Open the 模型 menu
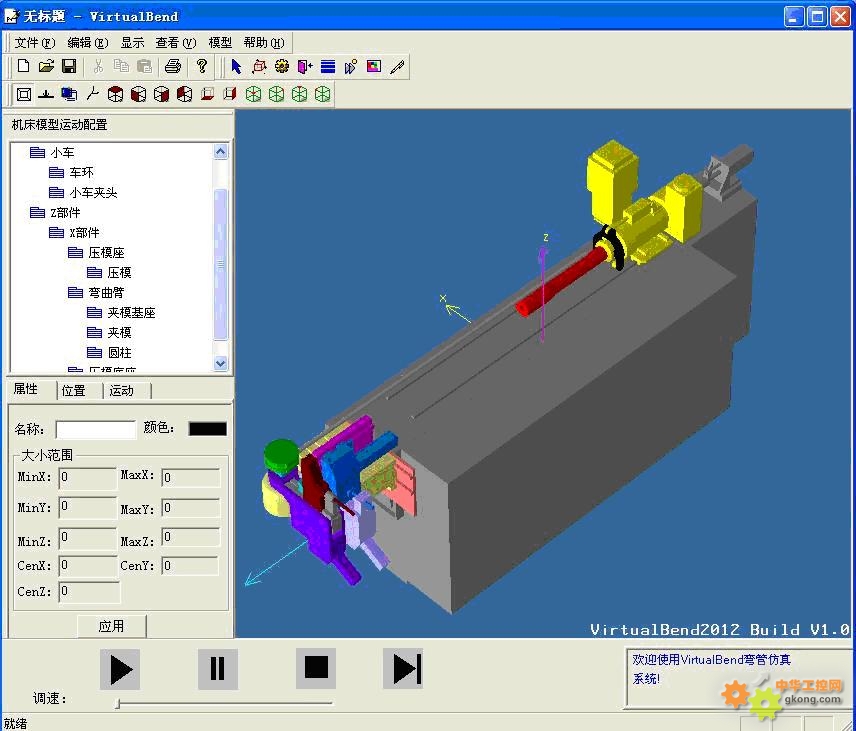The height and width of the screenshot is (731, 856). pyautogui.click(x=220, y=43)
